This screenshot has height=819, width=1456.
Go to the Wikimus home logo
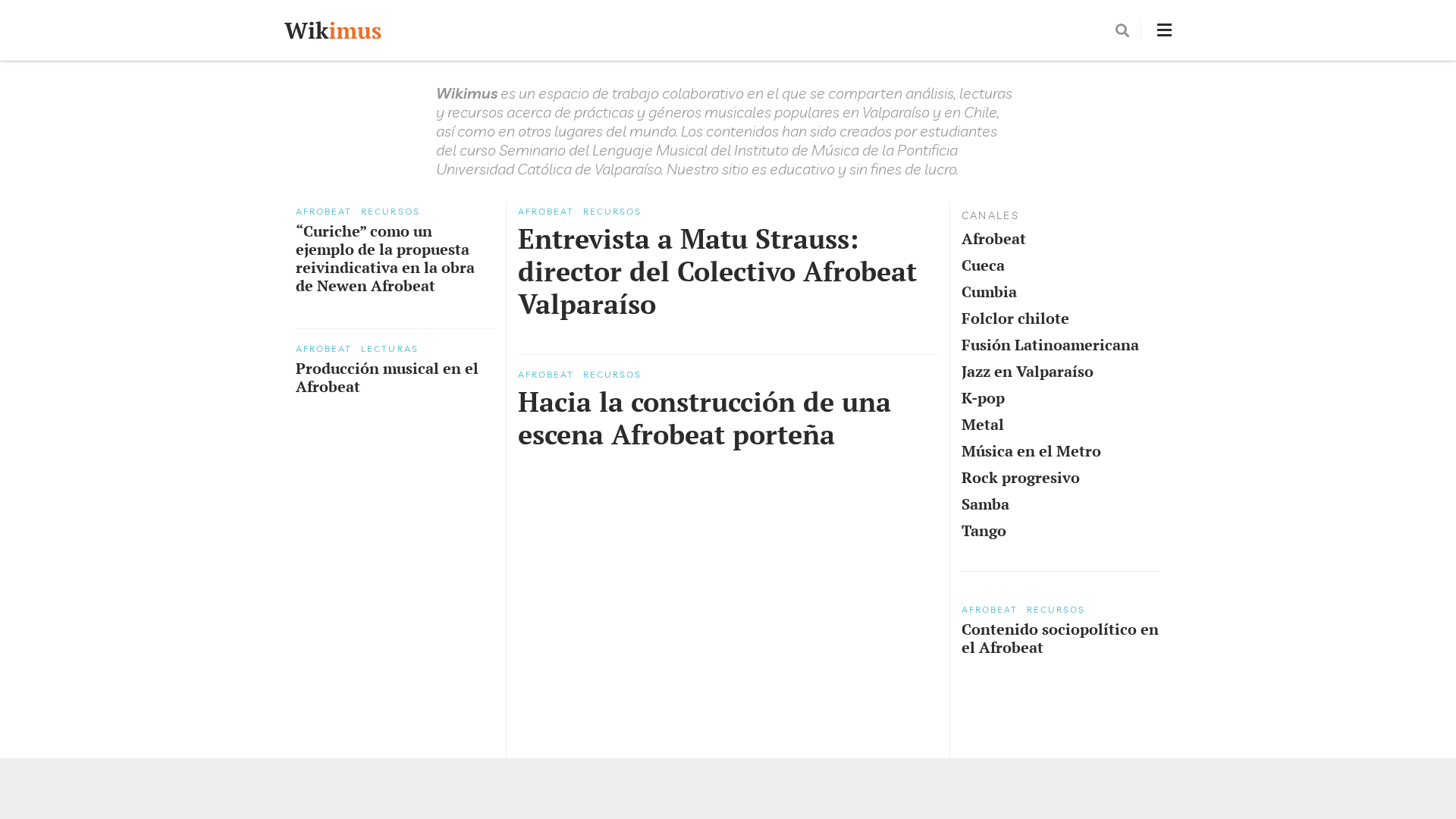(333, 30)
